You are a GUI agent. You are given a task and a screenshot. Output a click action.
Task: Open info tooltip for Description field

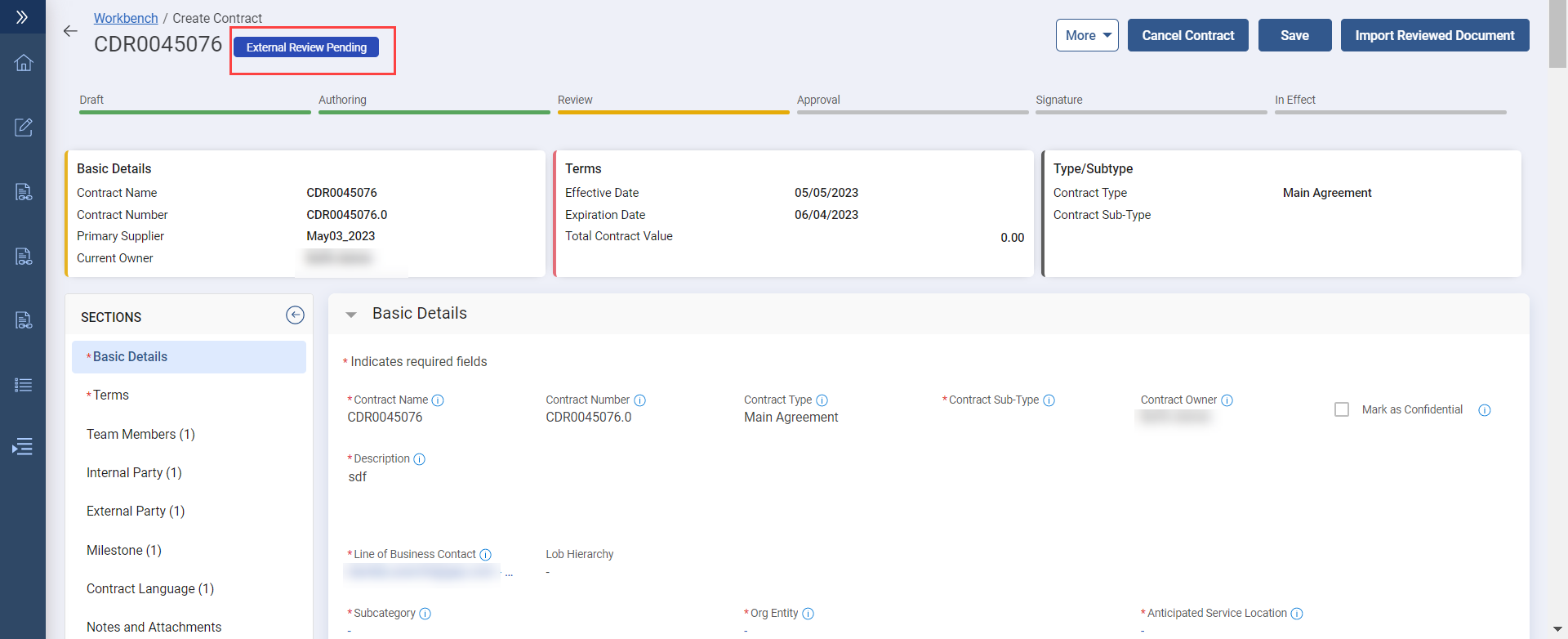pos(420,459)
